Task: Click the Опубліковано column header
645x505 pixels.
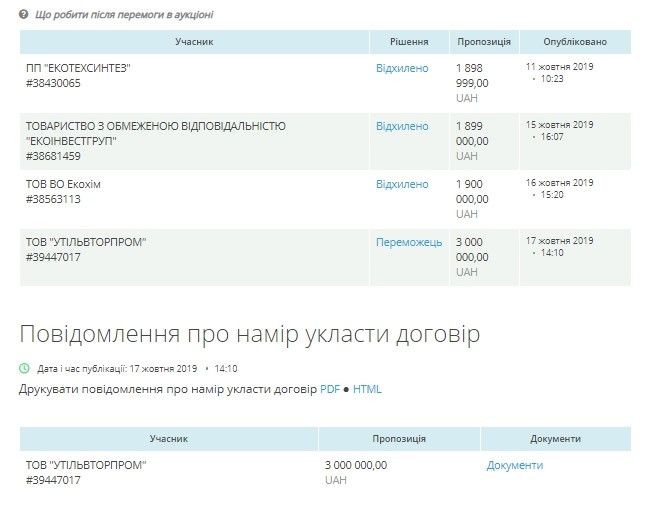Action: tap(574, 42)
